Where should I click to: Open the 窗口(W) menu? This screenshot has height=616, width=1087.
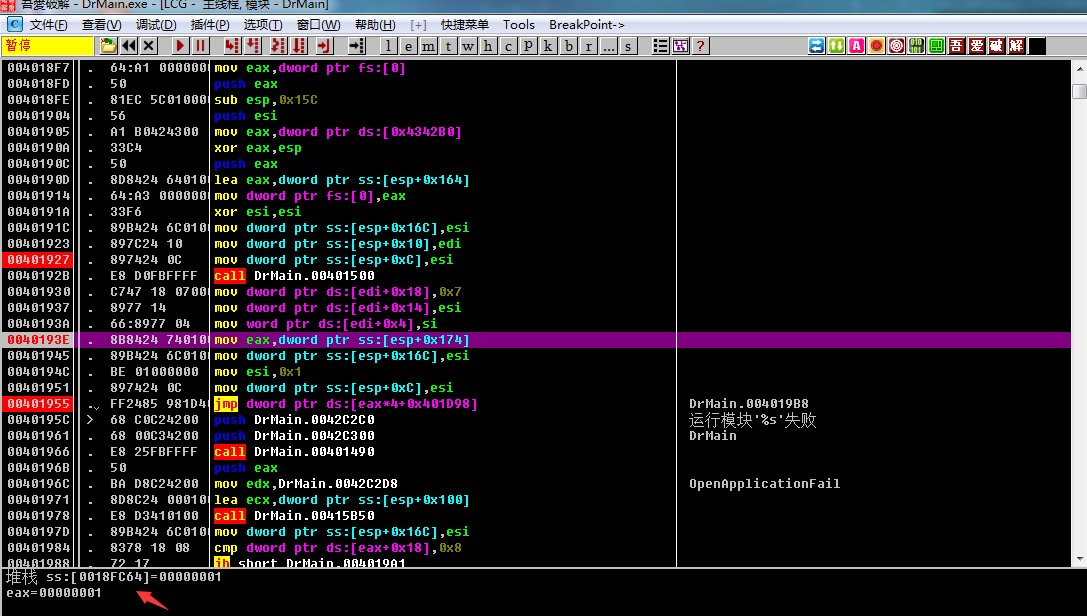point(318,25)
